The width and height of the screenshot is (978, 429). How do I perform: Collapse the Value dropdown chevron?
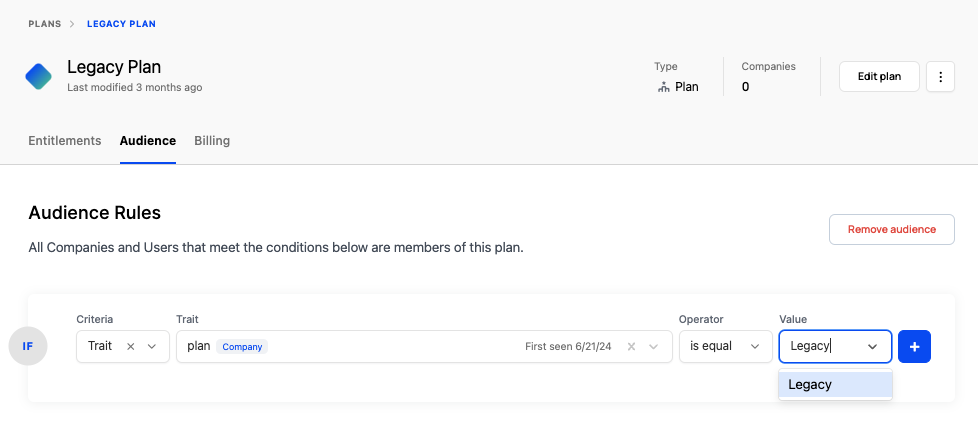[873, 346]
